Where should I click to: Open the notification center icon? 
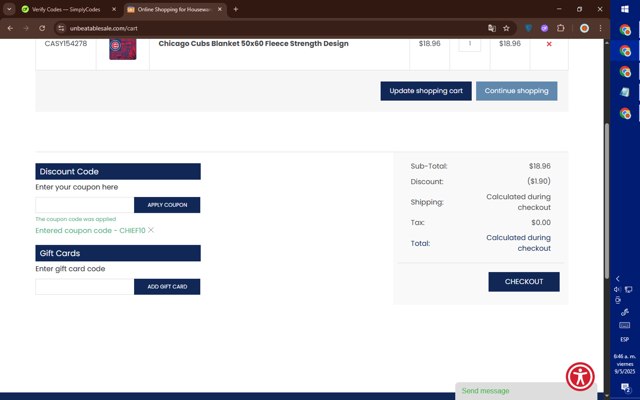[x=625, y=387]
